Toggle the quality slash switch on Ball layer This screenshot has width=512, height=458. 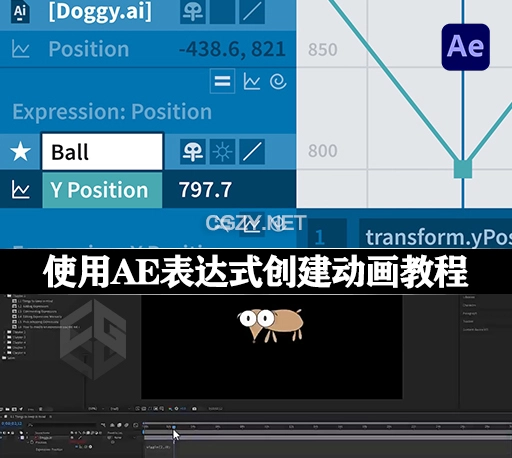click(252, 152)
